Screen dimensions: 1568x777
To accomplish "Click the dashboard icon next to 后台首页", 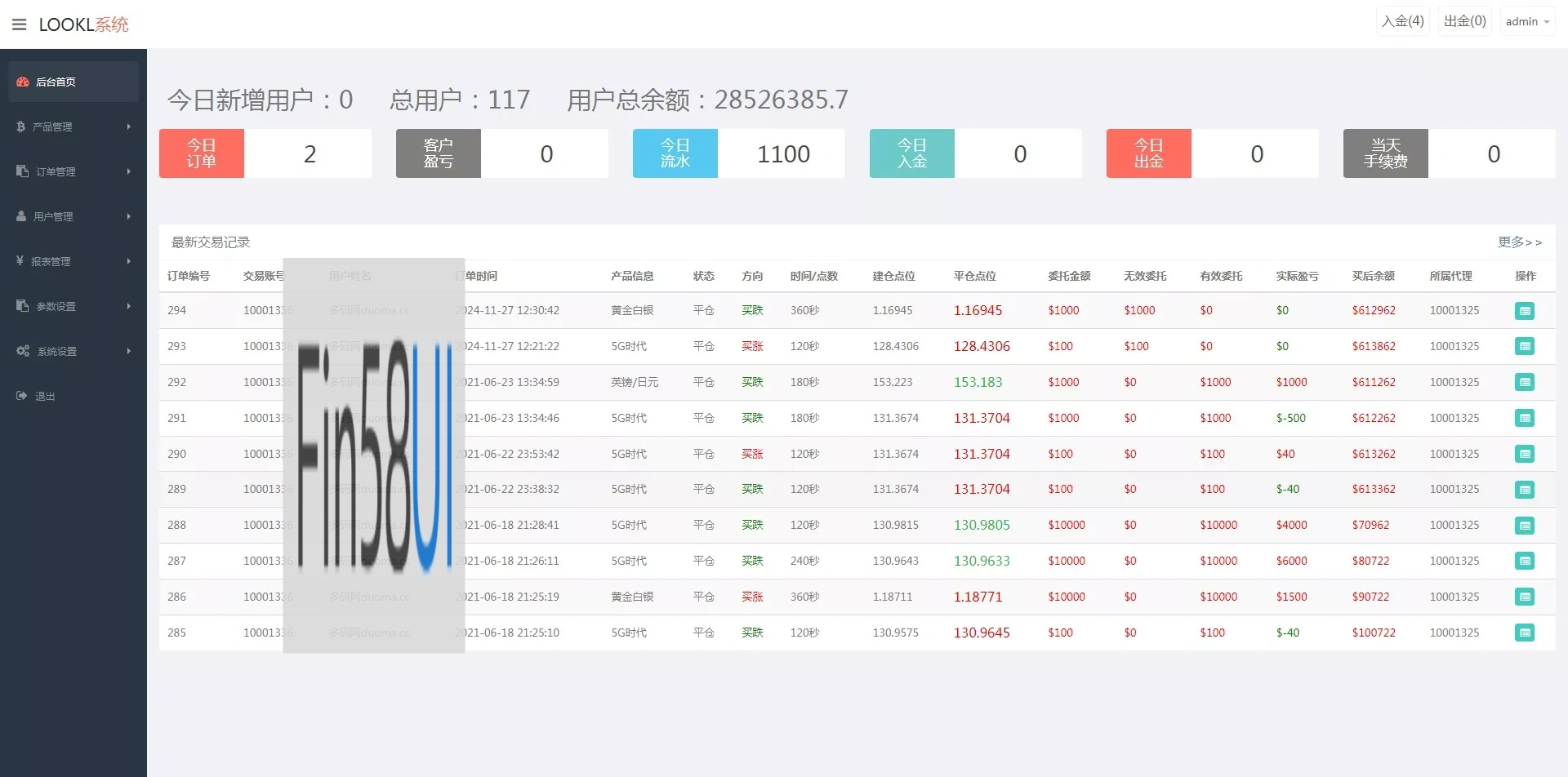I will 23,82.
